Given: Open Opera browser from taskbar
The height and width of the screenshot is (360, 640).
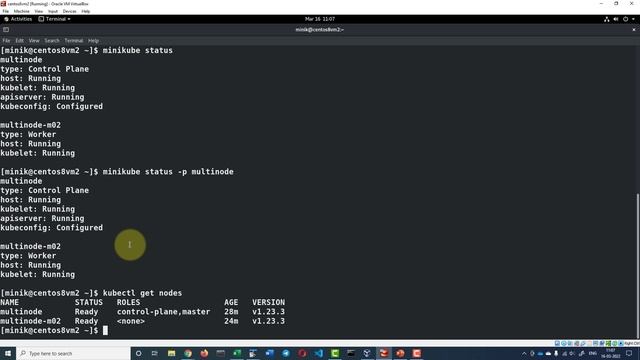Looking at the screenshot, I should tap(302, 353).
